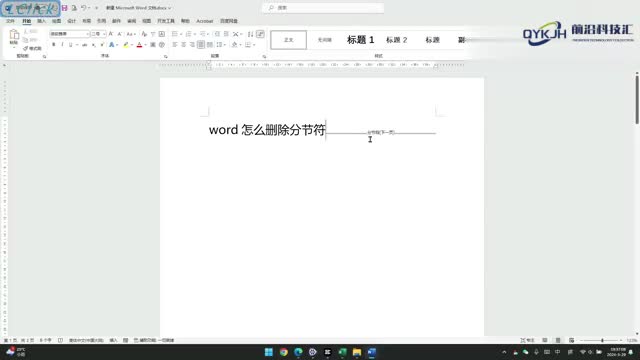This screenshot has height=360, width=640.
Task: Switch to Web Layout view in status bar
Action: pos(572,340)
